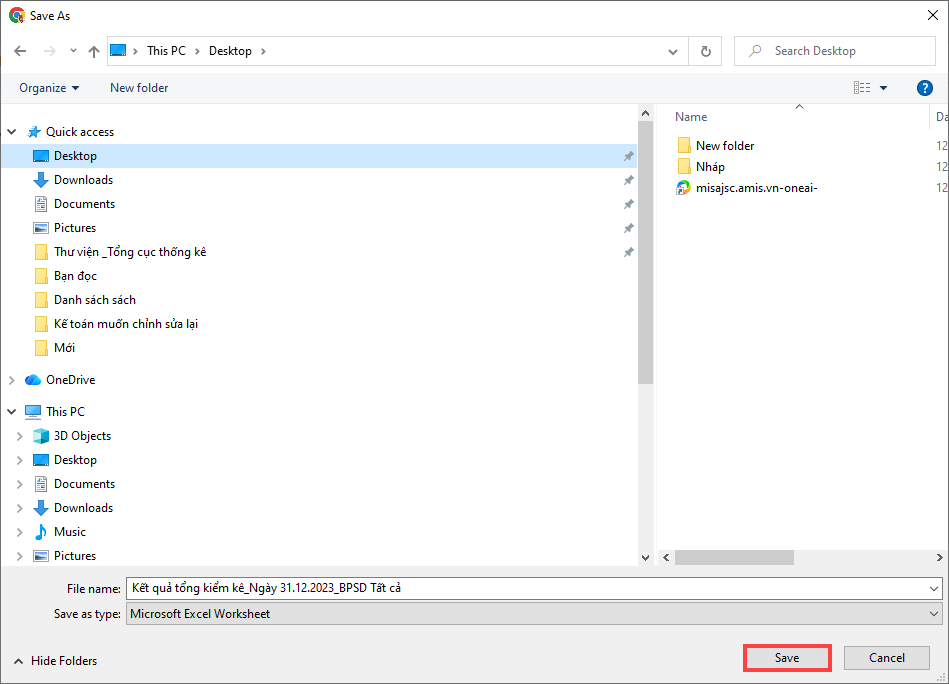The image size is (949, 684).
Task: Click the Cancel button
Action: 886,658
